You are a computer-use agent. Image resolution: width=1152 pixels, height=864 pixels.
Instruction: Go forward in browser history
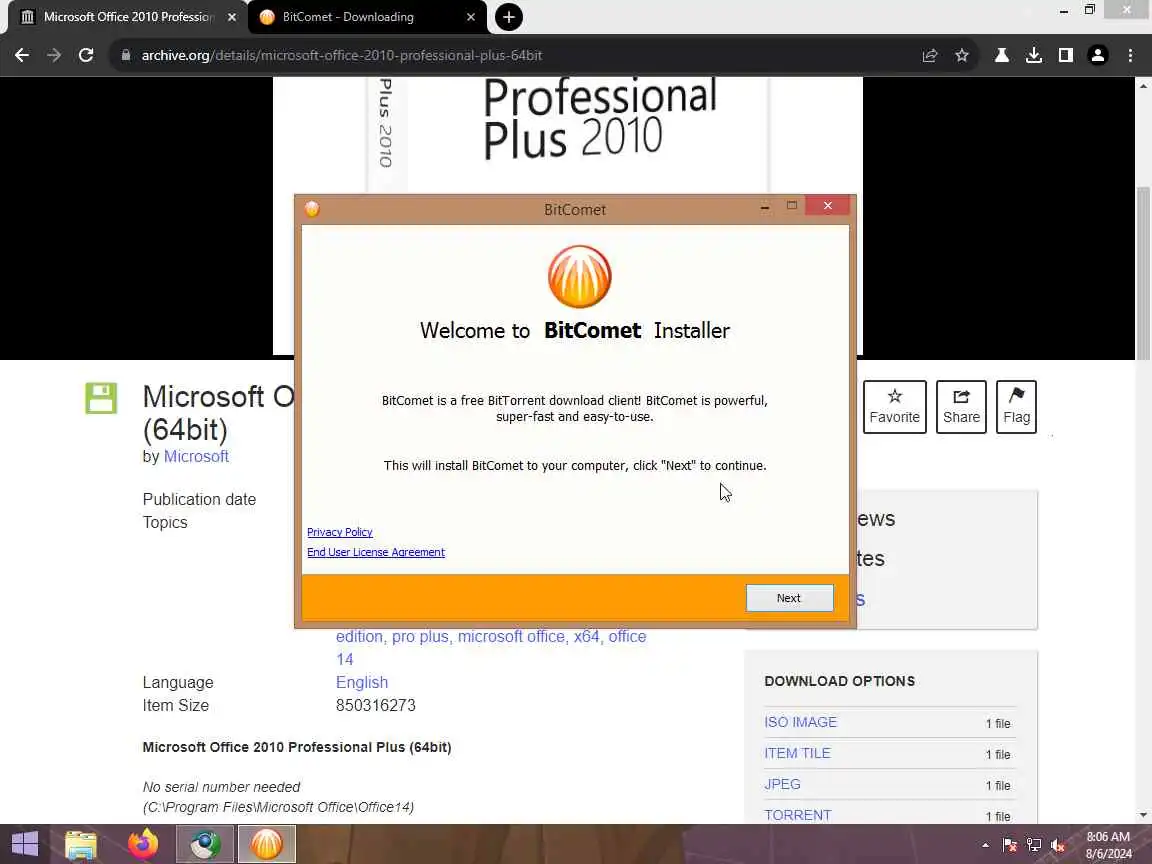coord(54,55)
